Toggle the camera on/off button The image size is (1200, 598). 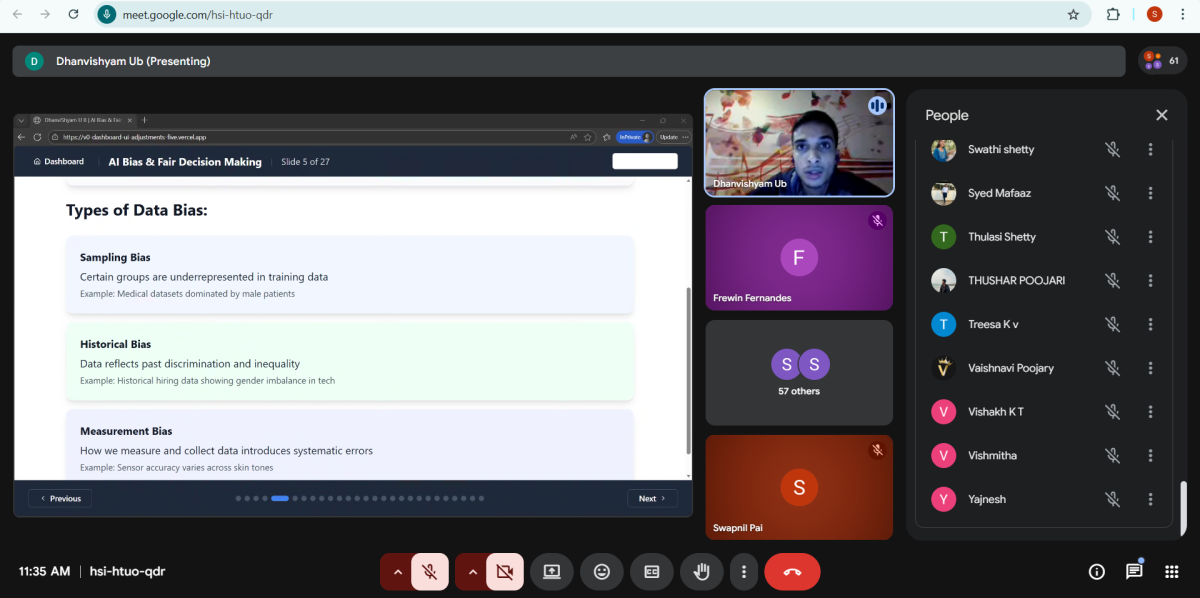[x=504, y=572]
